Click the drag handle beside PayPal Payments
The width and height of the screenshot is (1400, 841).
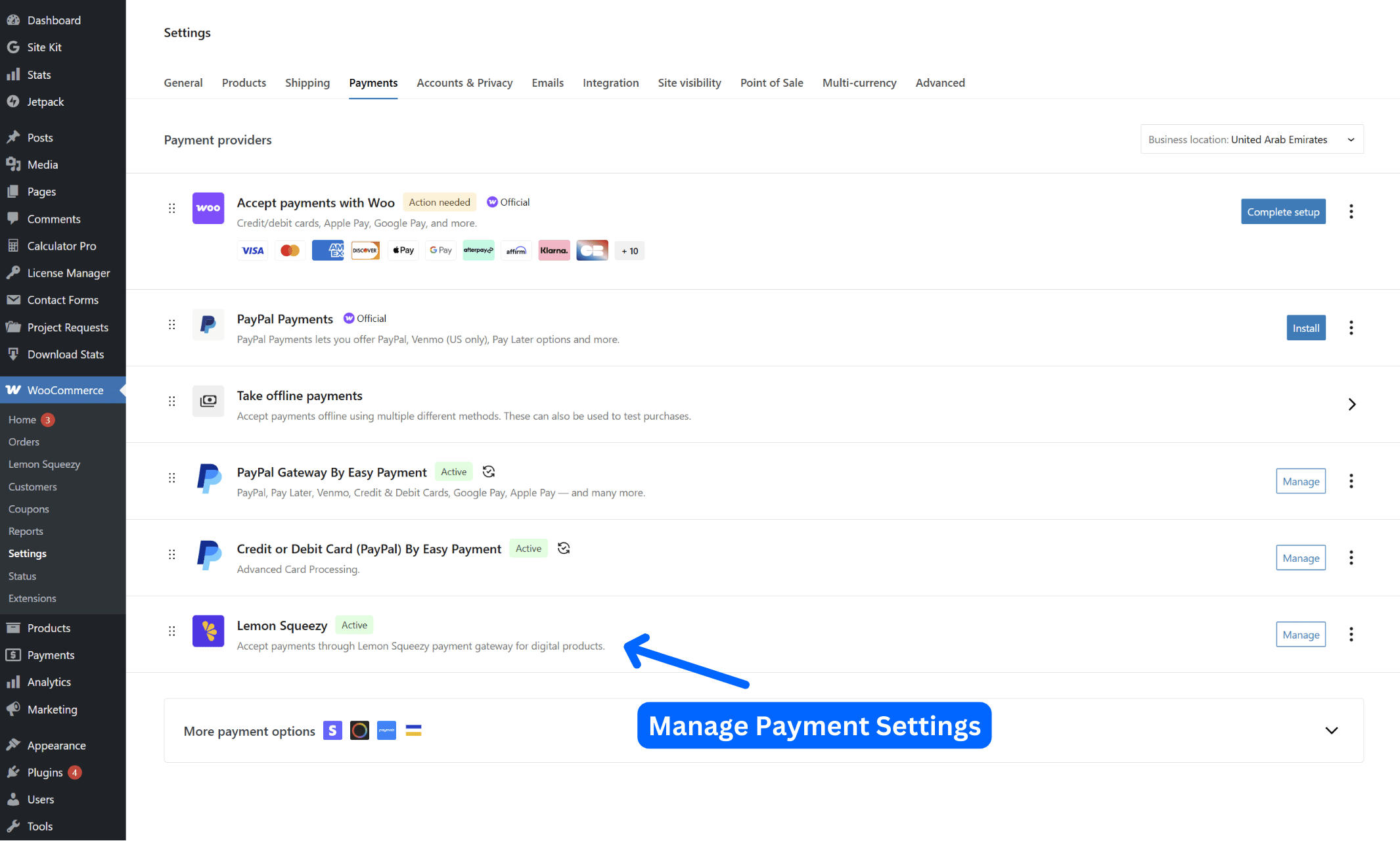[x=171, y=325]
